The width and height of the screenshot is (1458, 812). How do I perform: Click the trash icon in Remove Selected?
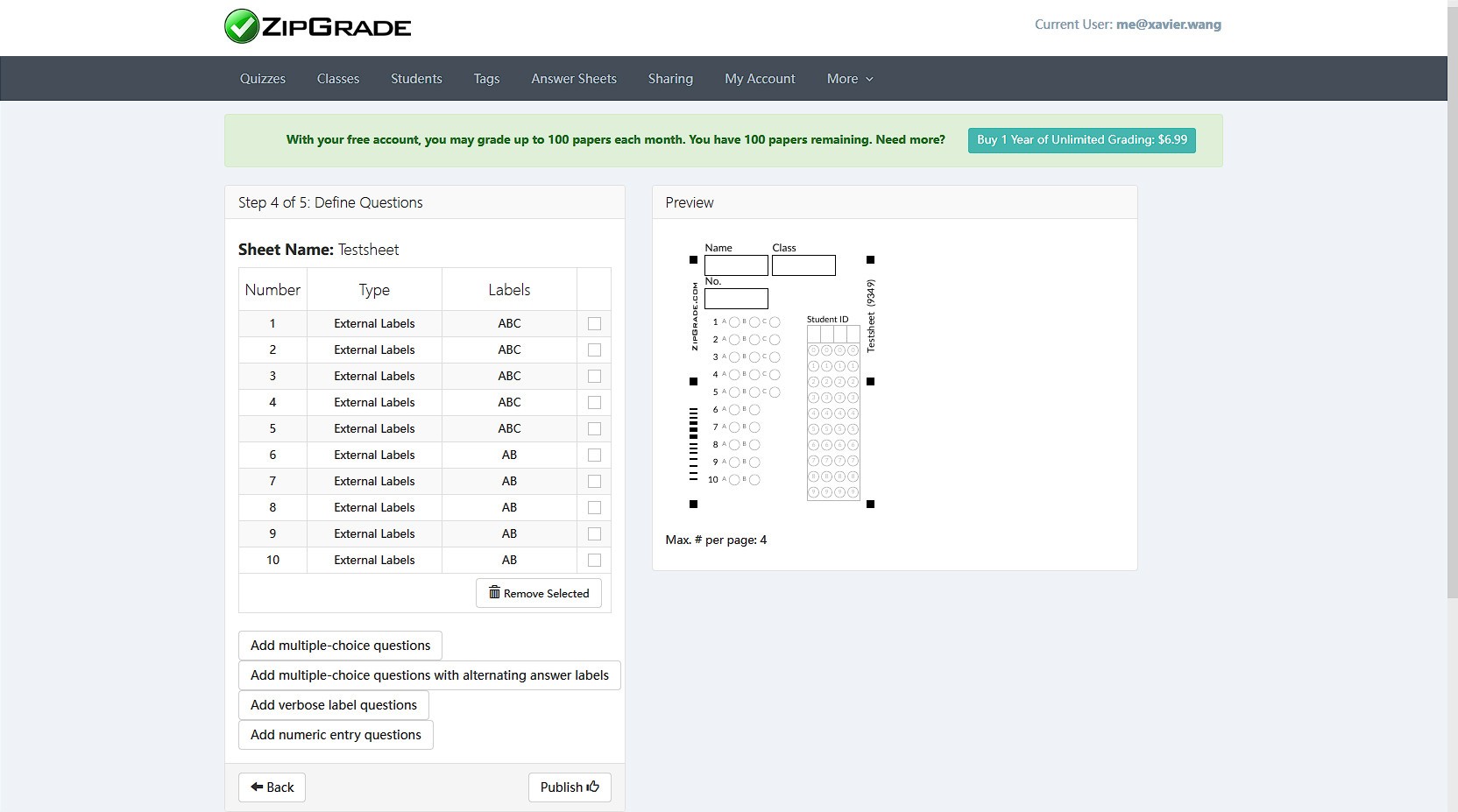click(494, 593)
